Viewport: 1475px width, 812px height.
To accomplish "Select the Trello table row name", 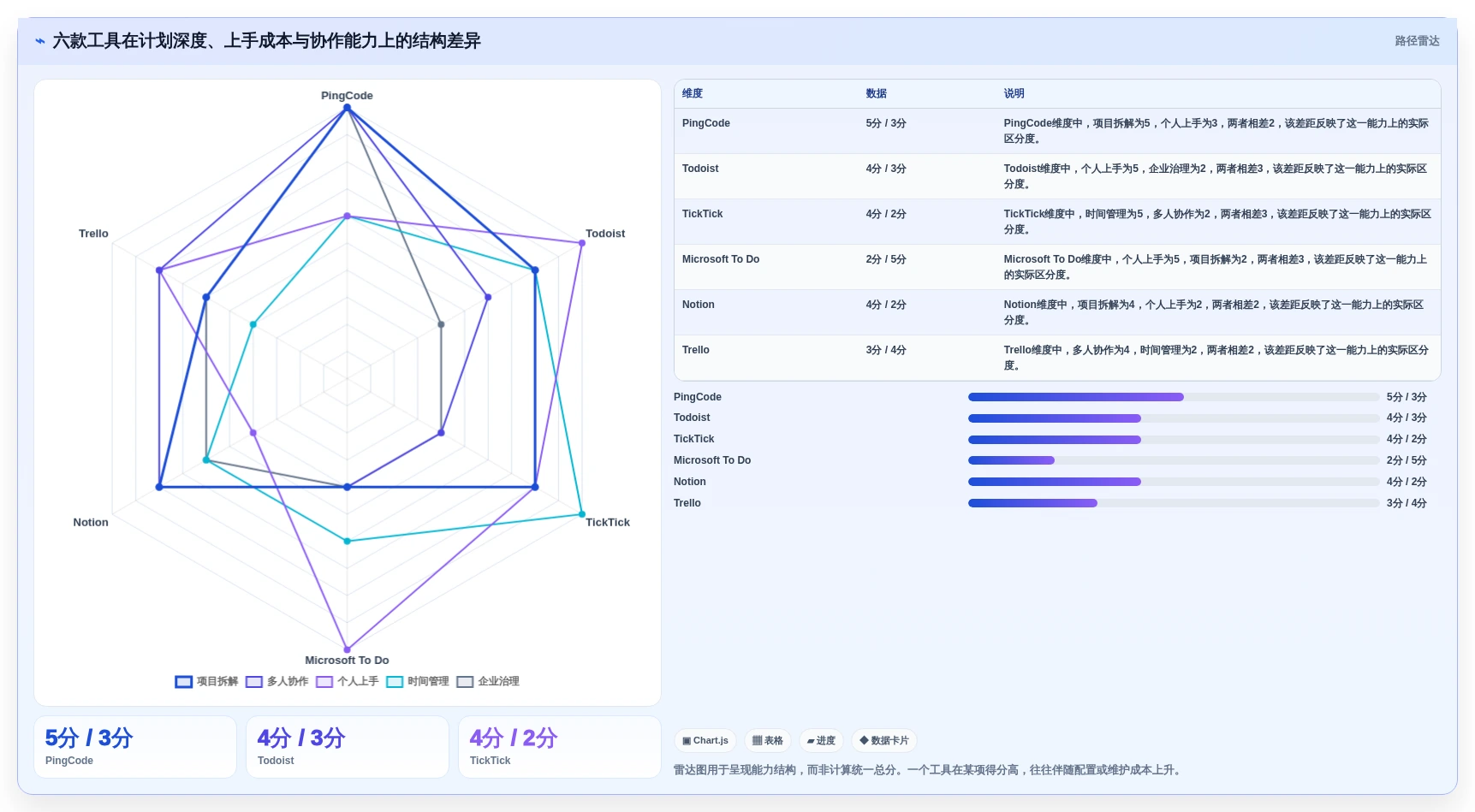I will tap(696, 350).
